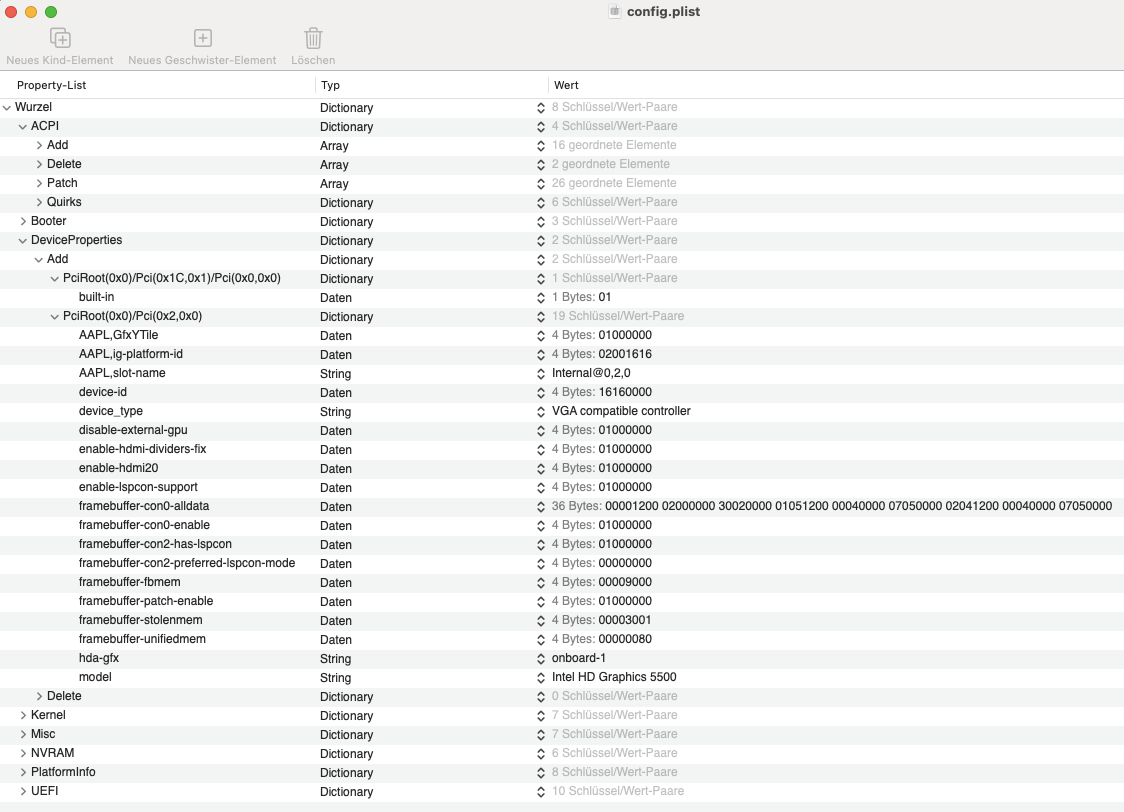Click the 1 Bytes: 01 built-in value

tap(581, 297)
